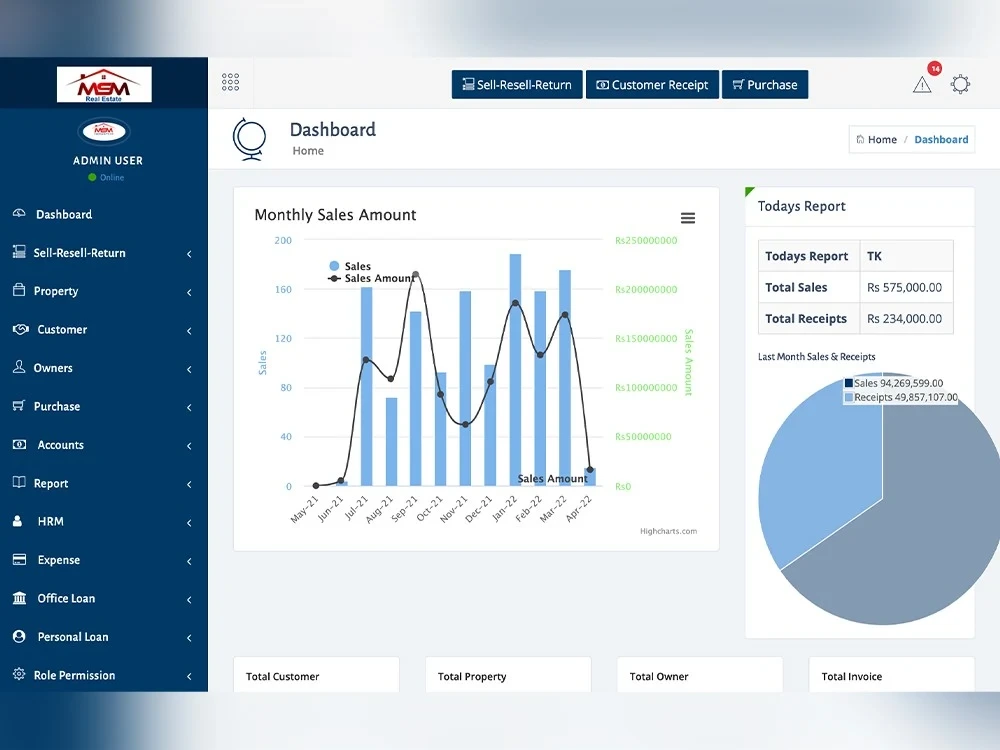
Task: Click the Owners person sidebar icon
Action: 19,367
